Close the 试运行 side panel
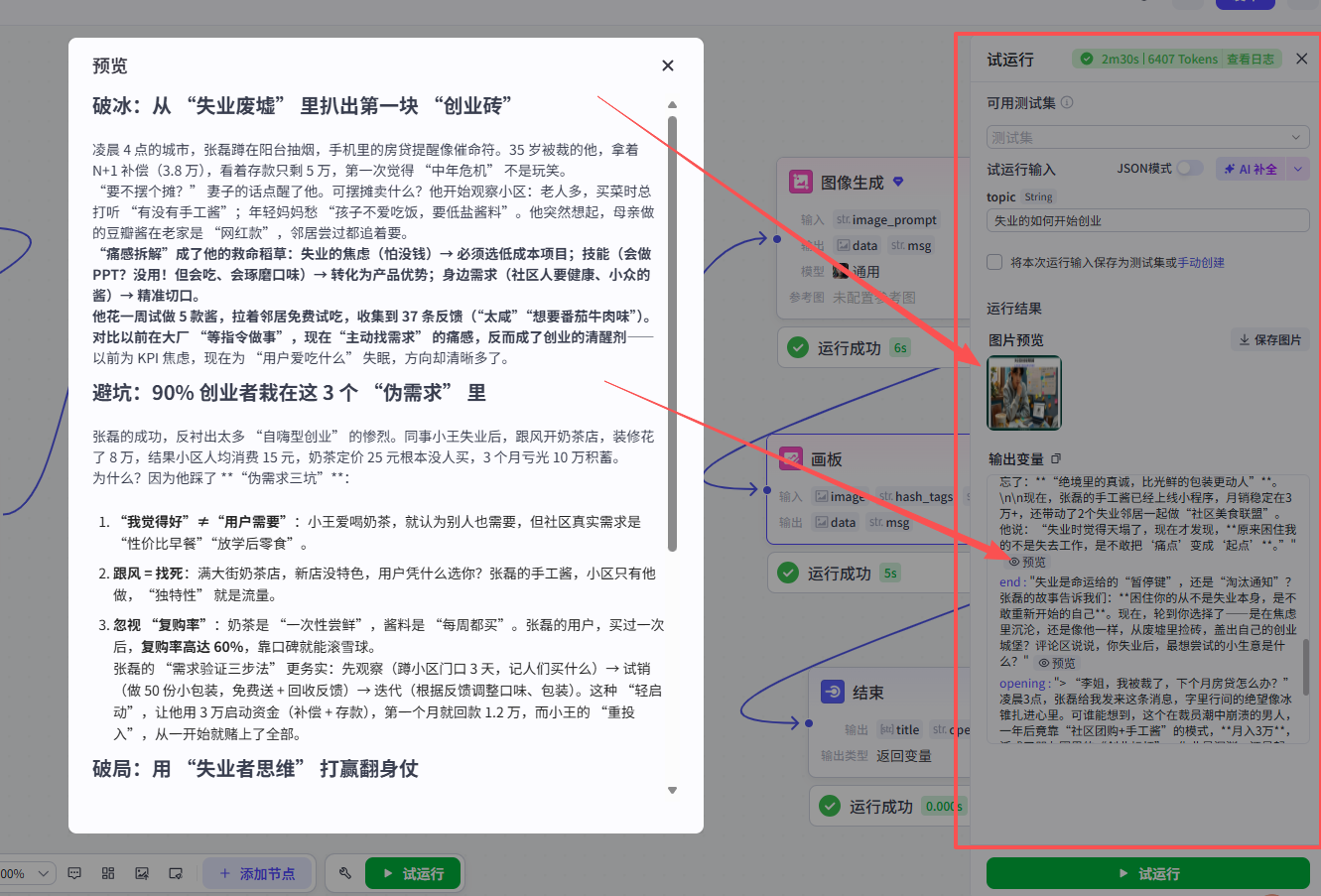The height and width of the screenshot is (896, 1321). pyautogui.click(x=1301, y=59)
